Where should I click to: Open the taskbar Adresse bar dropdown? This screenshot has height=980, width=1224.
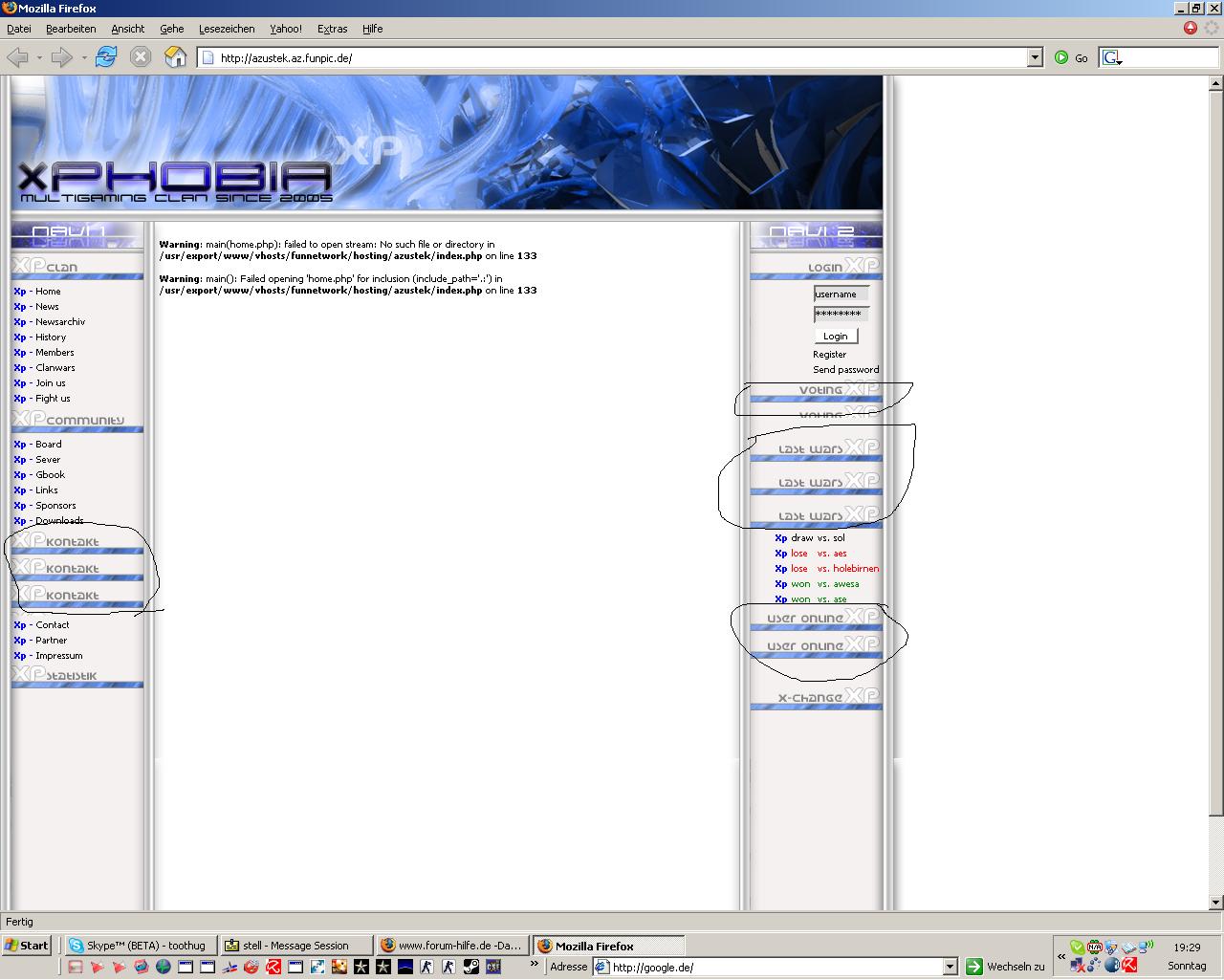tap(950, 967)
